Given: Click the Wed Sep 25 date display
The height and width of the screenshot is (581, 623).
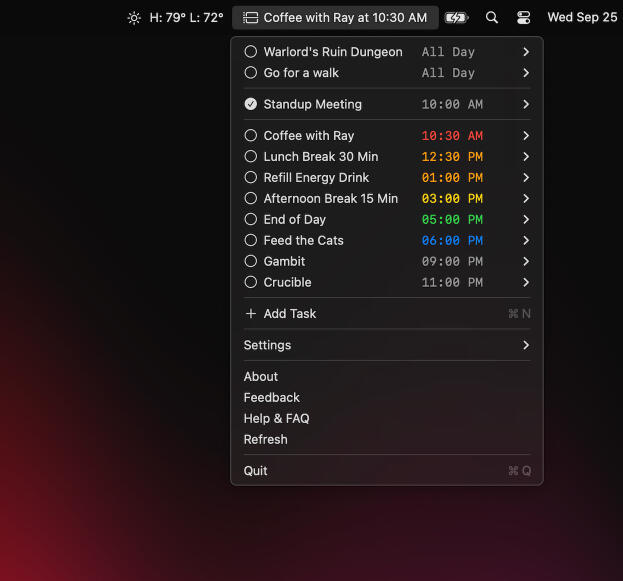Looking at the screenshot, I should click(582, 18).
